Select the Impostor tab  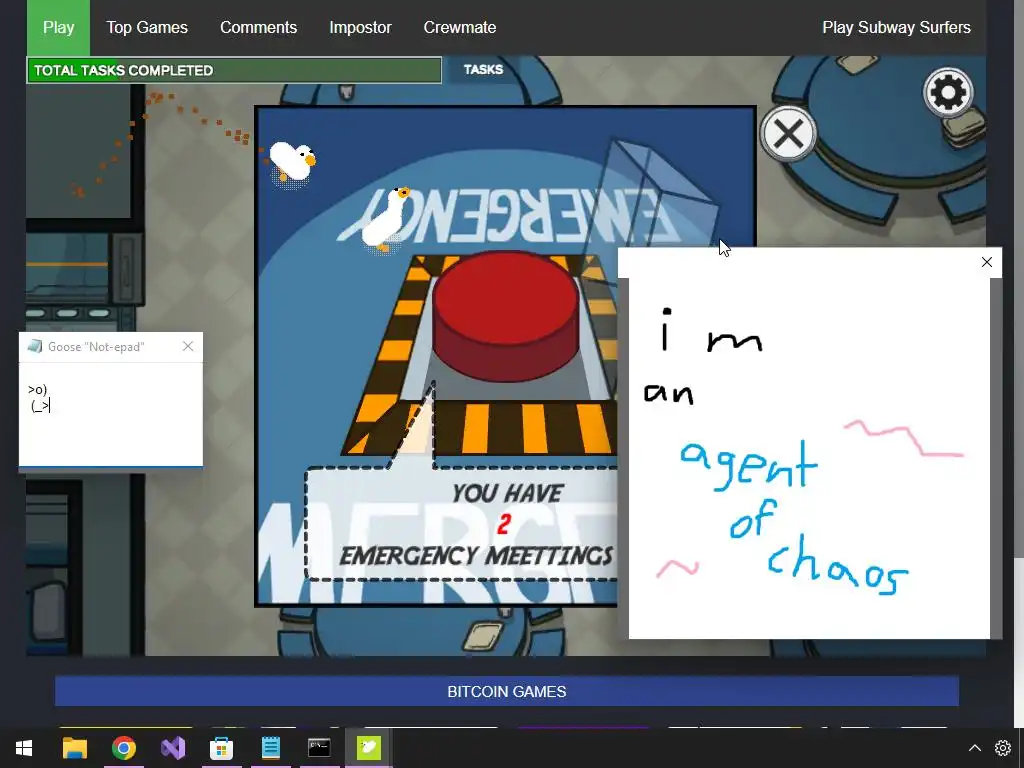pos(360,27)
